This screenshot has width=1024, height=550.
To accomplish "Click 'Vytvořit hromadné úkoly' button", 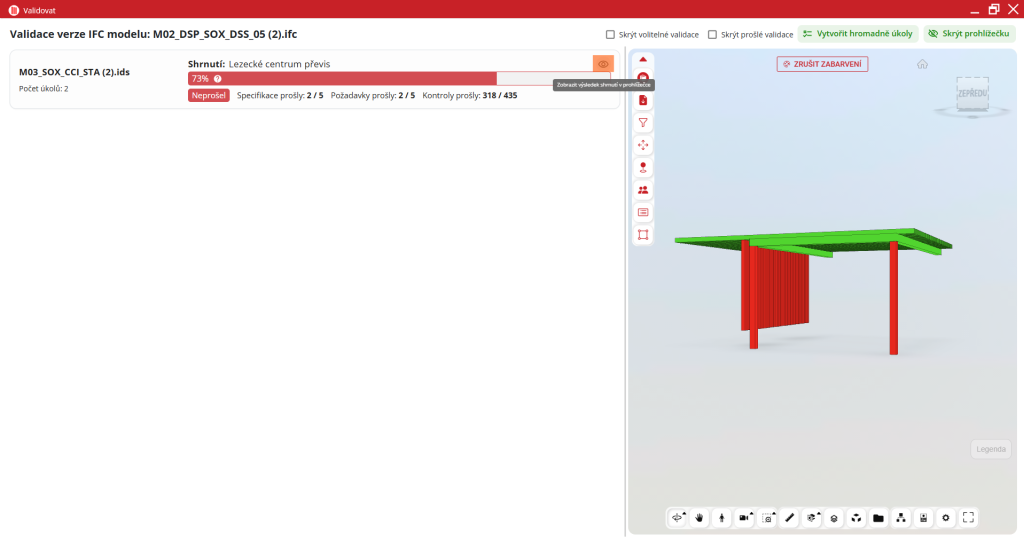I will [x=858, y=34].
